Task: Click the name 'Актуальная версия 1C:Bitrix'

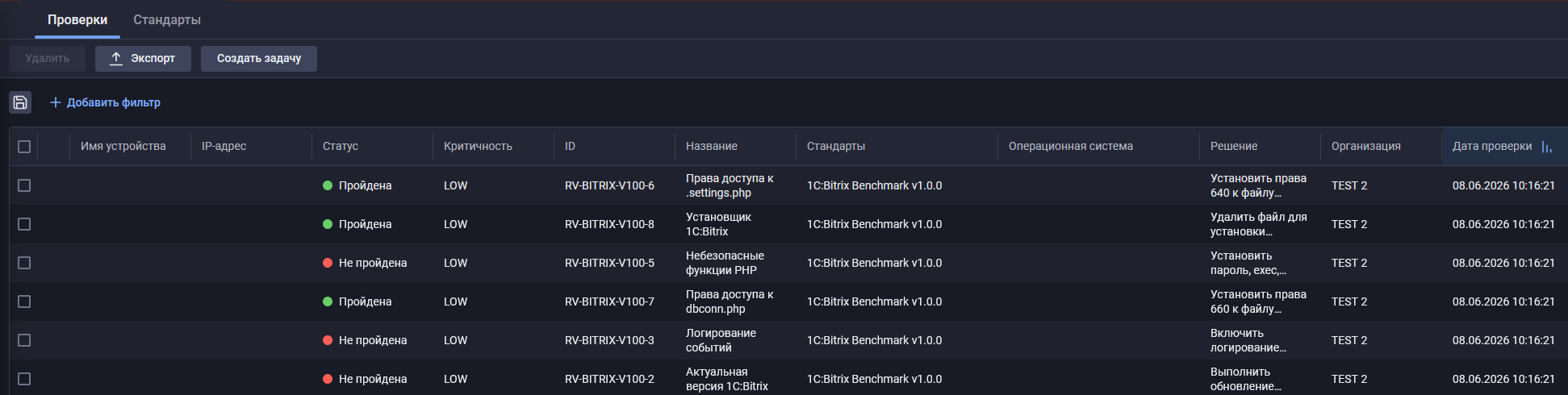Action: pos(727,379)
